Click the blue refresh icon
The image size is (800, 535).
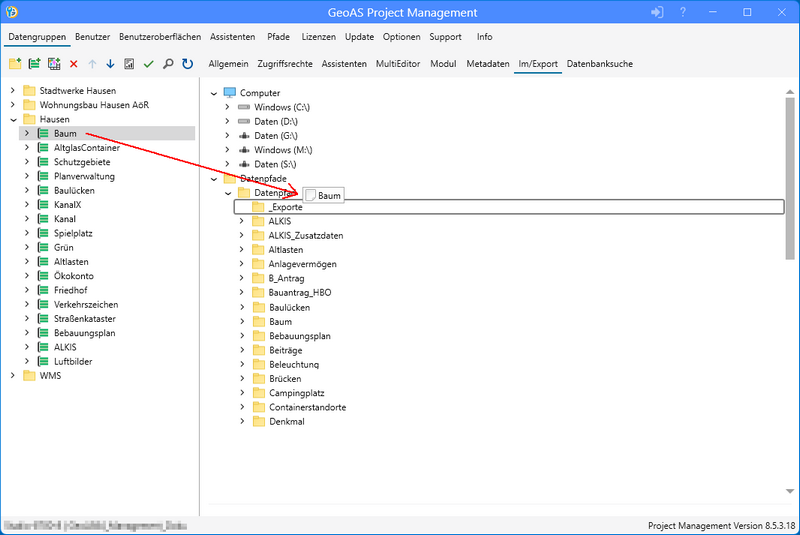[x=187, y=64]
